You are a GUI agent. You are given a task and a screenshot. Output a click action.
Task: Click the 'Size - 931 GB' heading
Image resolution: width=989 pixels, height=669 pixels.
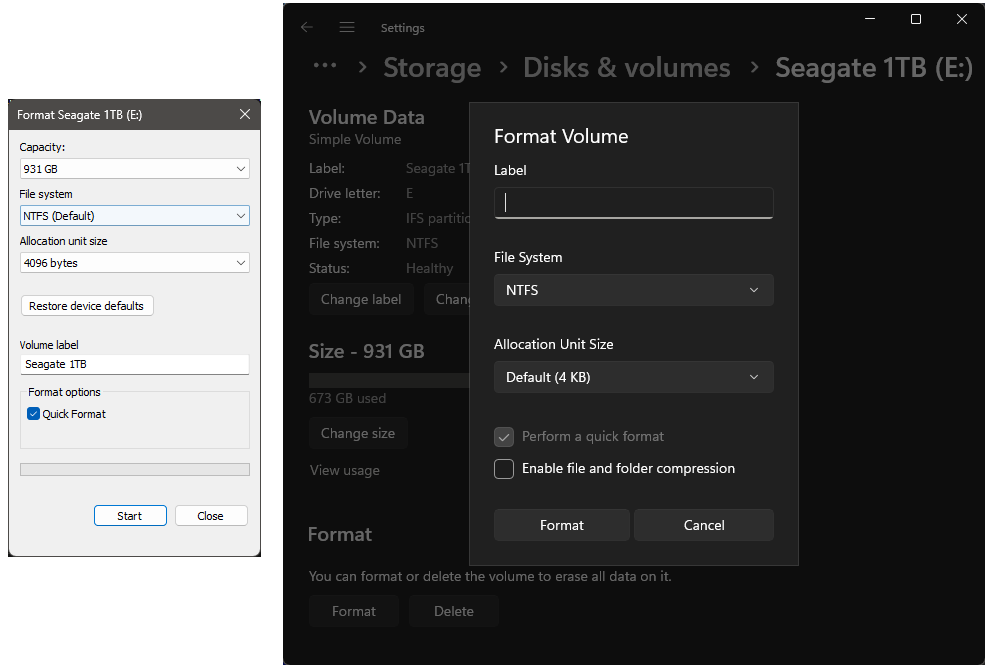(366, 351)
